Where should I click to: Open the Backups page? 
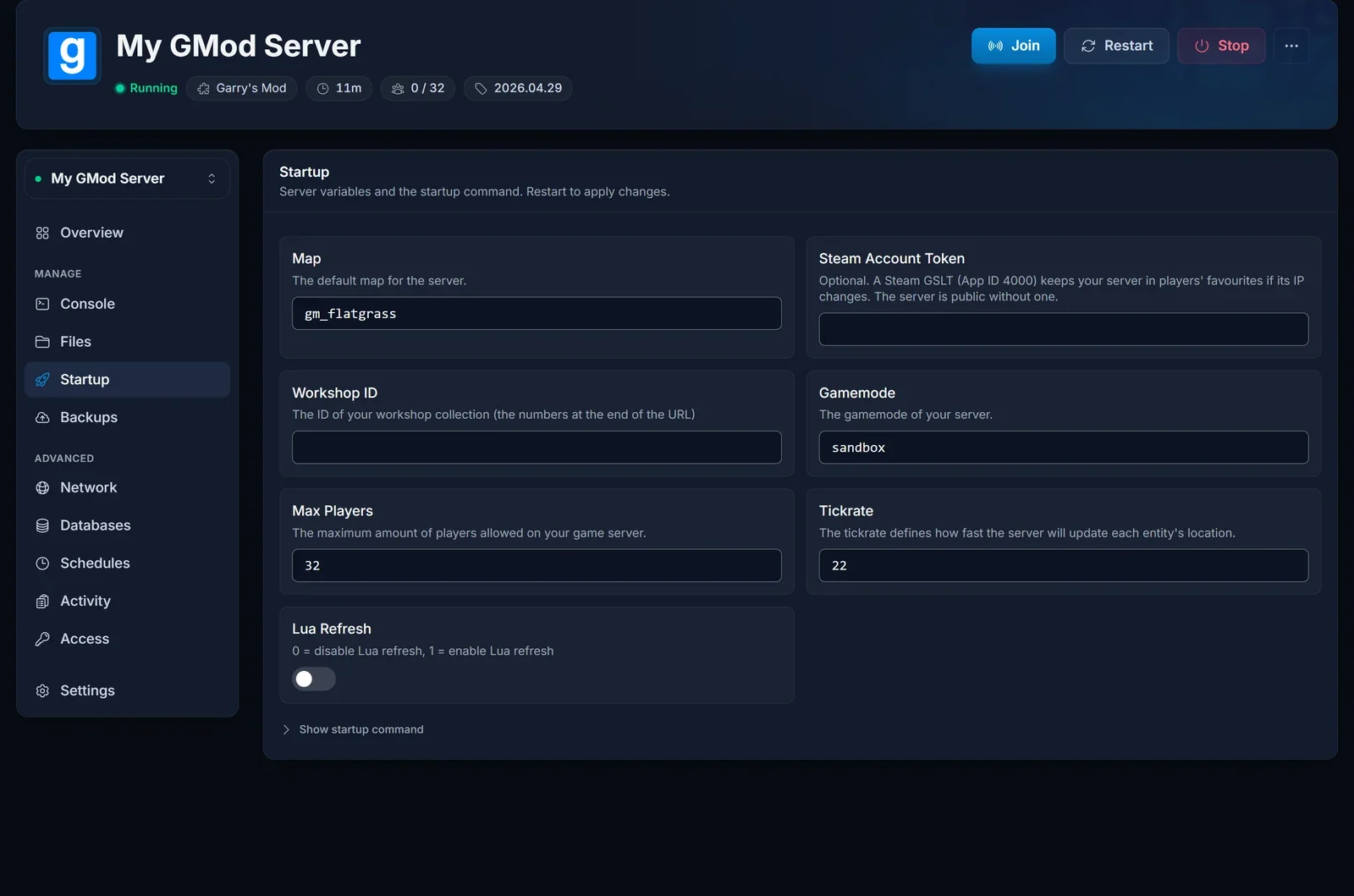pyautogui.click(x=127, y=417)
